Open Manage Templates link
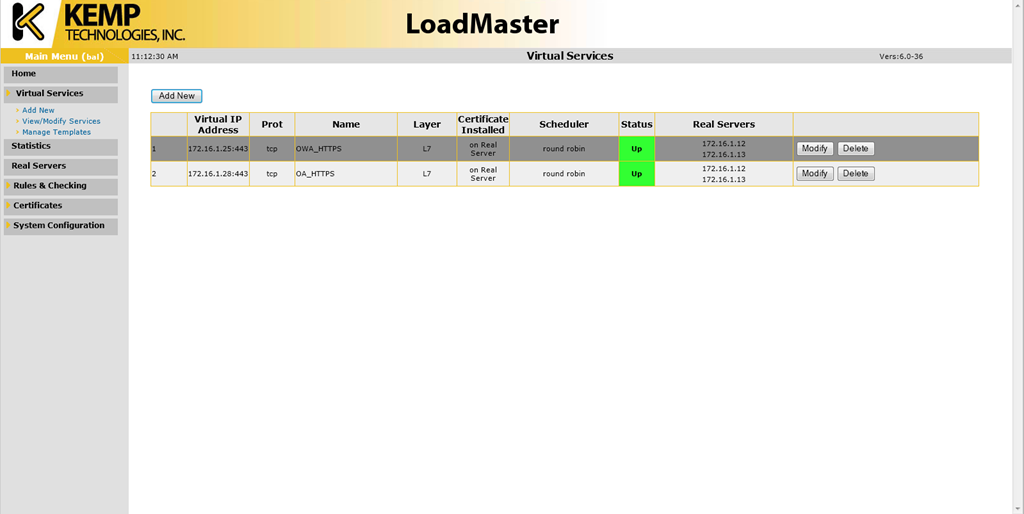The image size is (1024, 514). pyautogui.click(x=56, y=132)
